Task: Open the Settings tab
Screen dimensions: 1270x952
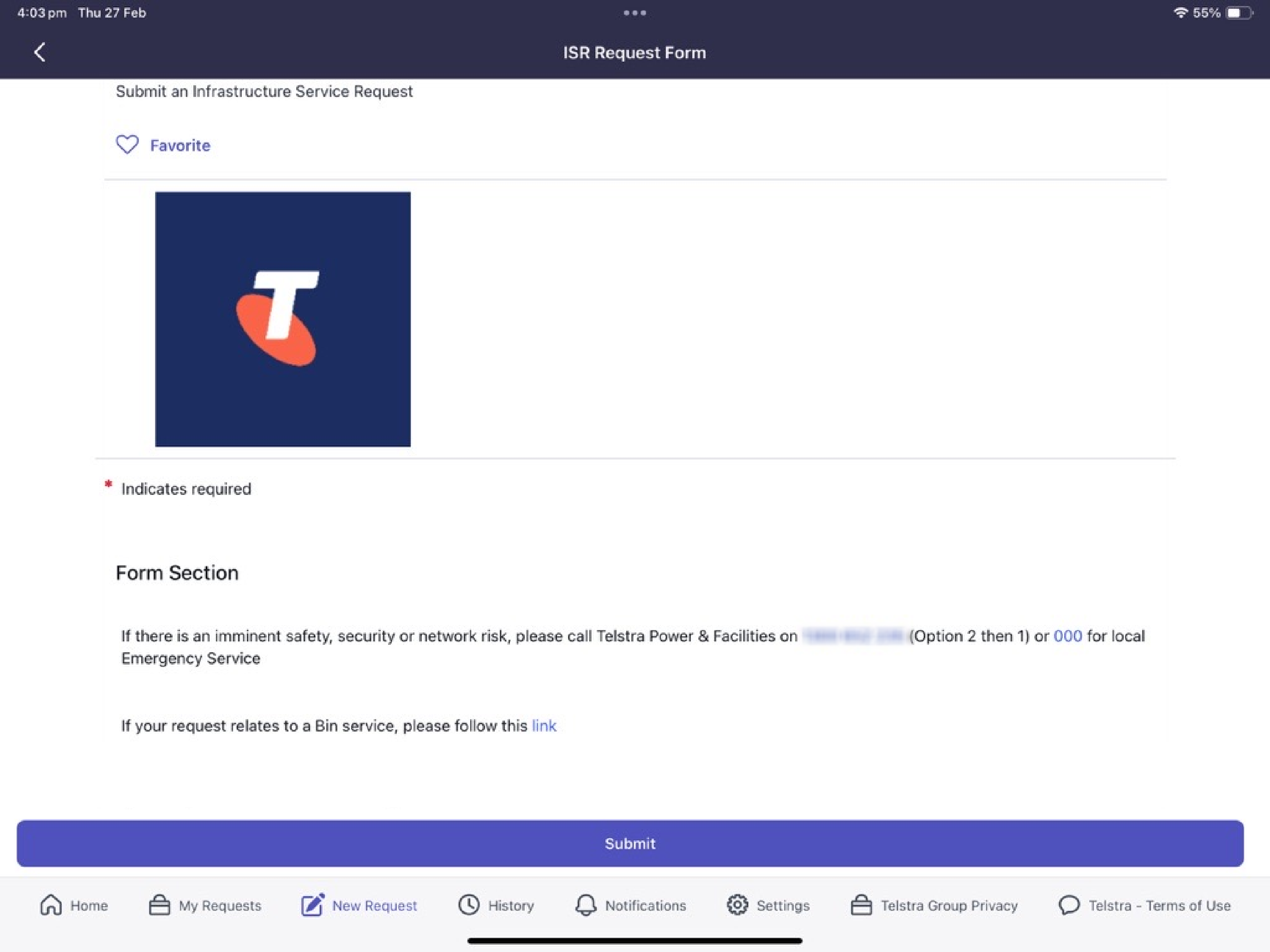Action: (x=767, y=905)
